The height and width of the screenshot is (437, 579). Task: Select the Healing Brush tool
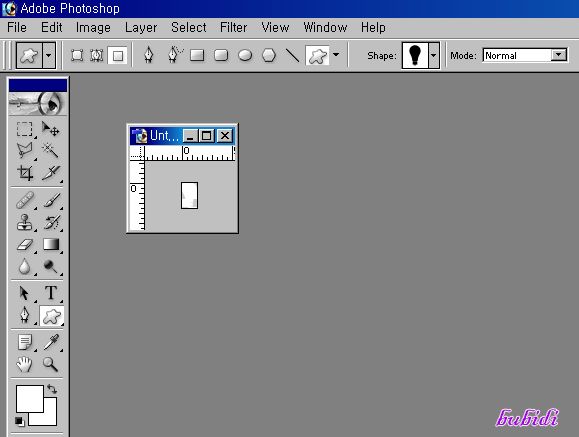point(24,201)
